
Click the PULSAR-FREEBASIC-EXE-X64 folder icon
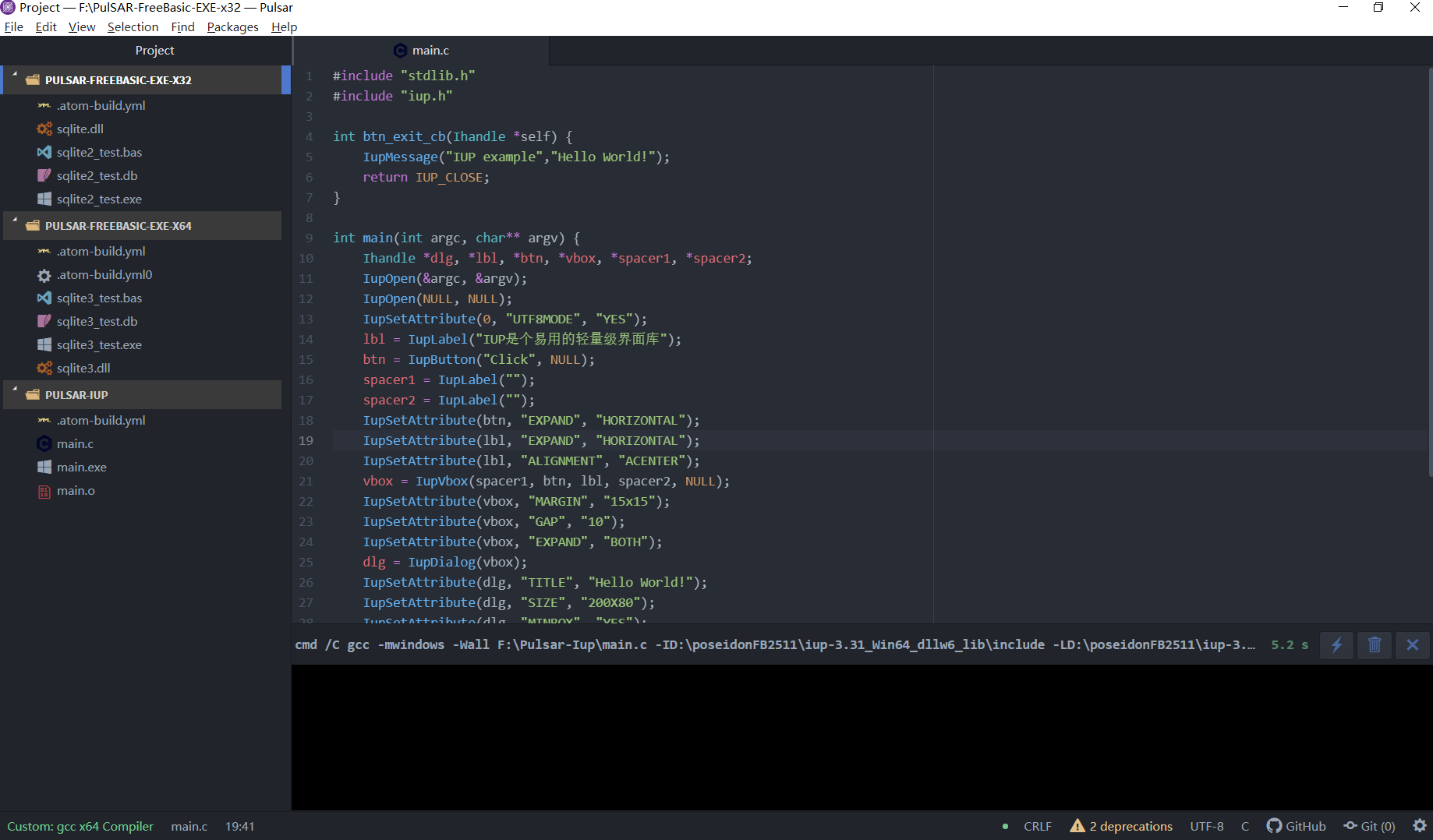point(33,225)
